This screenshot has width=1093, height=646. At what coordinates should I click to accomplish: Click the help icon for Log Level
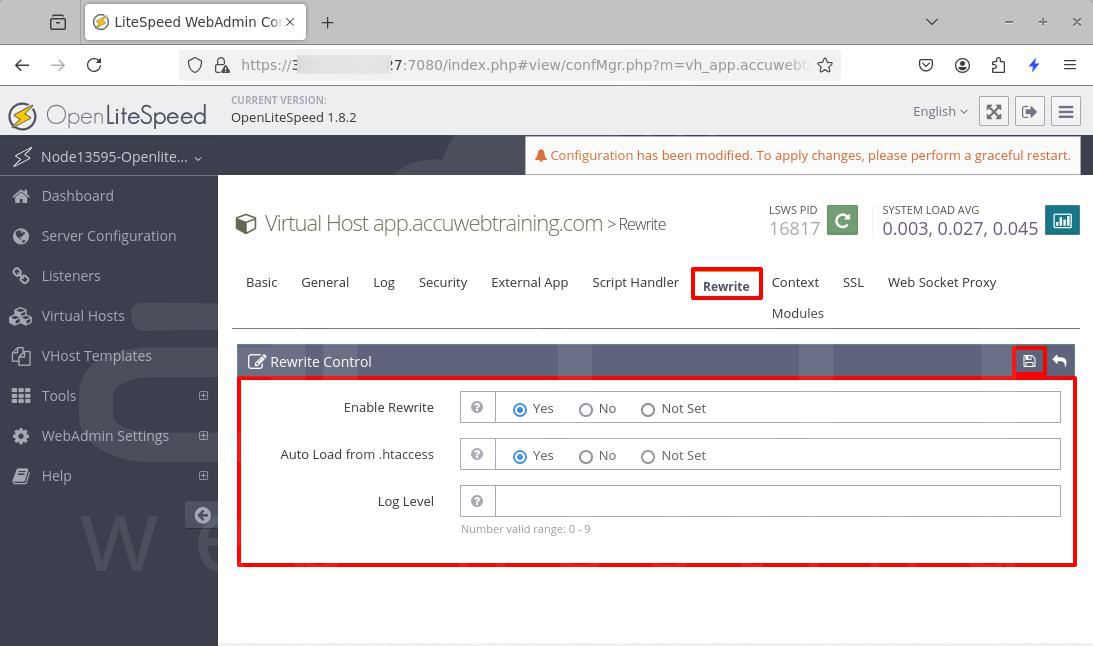(477, 501)
